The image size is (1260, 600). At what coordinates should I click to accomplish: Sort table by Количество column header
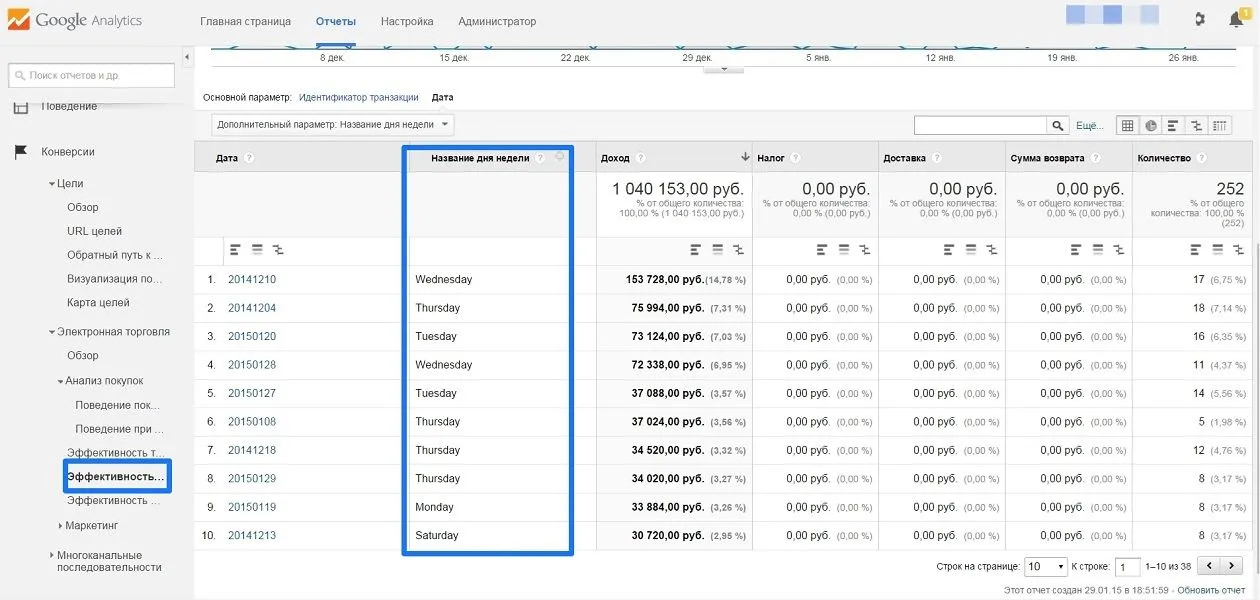(1164, 158)
